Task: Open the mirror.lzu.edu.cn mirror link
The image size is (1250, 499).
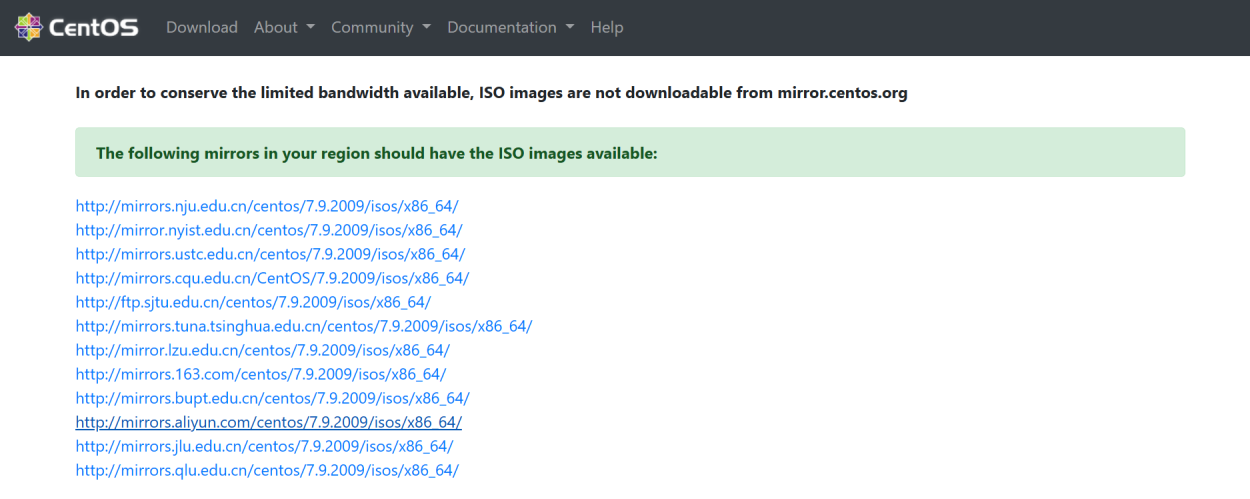Action: click(263, 350)
